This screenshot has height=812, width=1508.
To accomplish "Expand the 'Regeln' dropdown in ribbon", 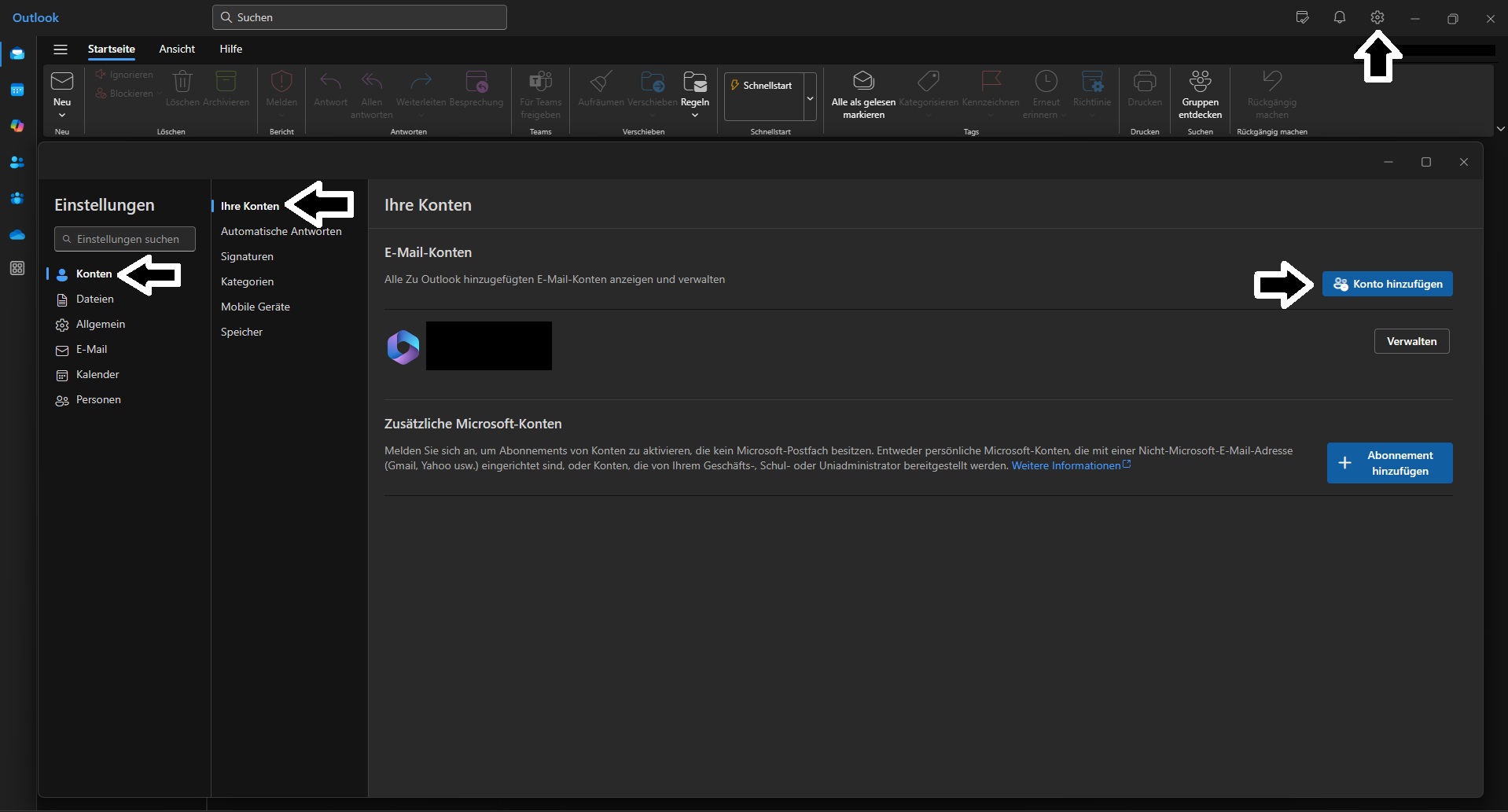I will pyautogui.click(x=695, y=116).
